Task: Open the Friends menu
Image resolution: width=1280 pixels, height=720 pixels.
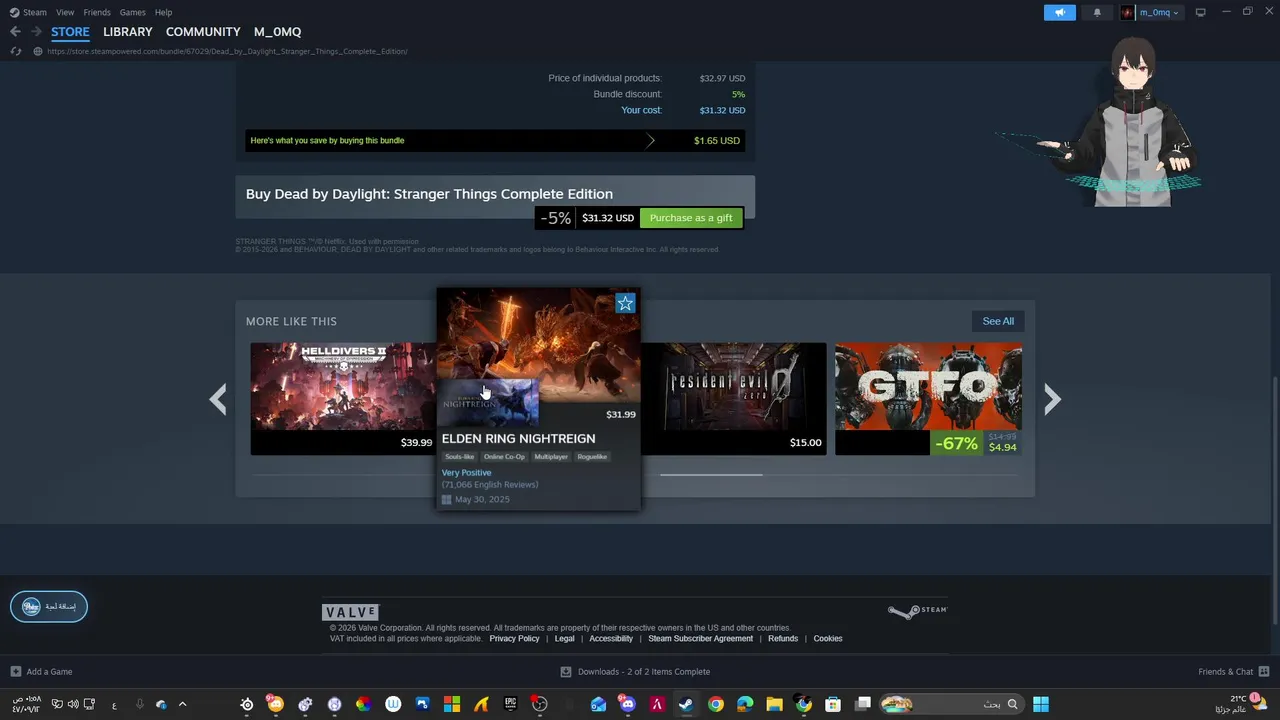Action: (97, 12)
